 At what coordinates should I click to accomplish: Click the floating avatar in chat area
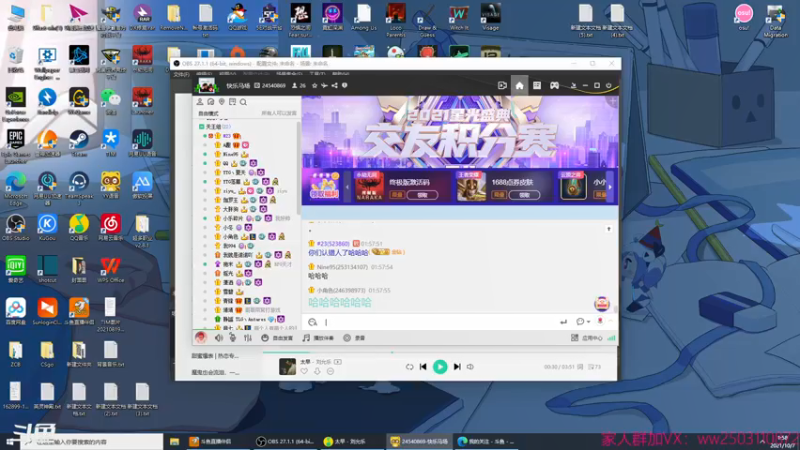602,303
